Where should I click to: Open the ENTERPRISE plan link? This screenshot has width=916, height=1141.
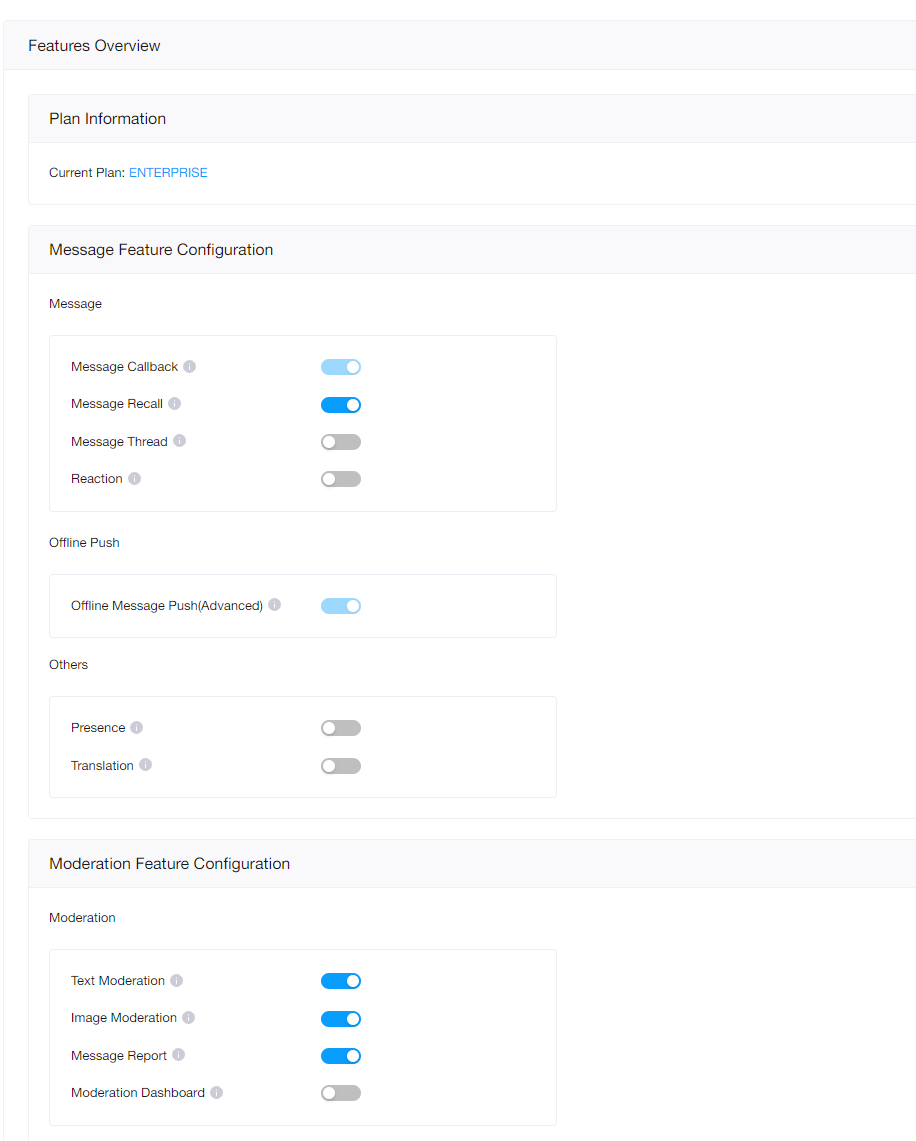pos(168,172)
